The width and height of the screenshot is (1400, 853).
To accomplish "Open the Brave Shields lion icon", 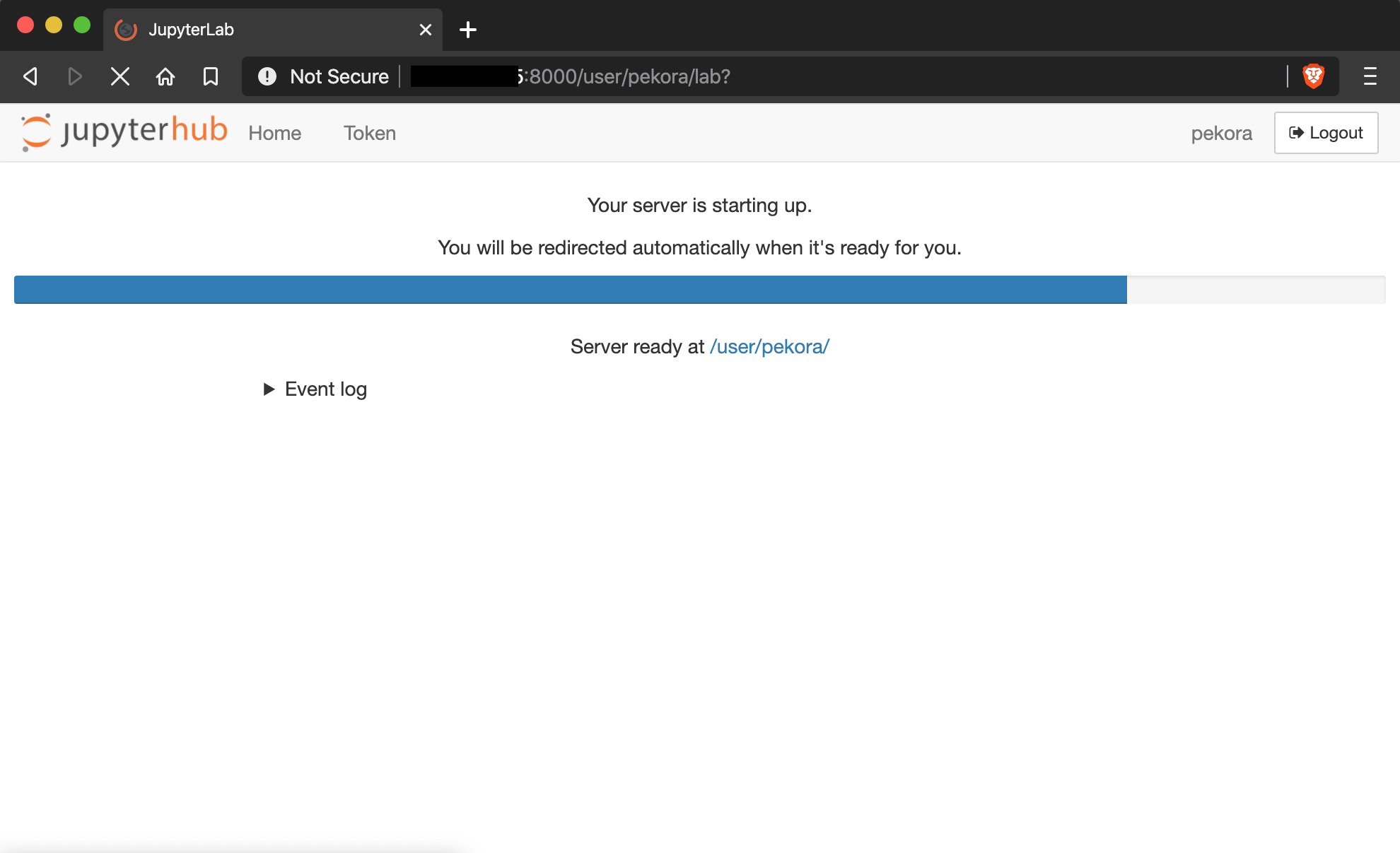I will [x=1313, y=76].
